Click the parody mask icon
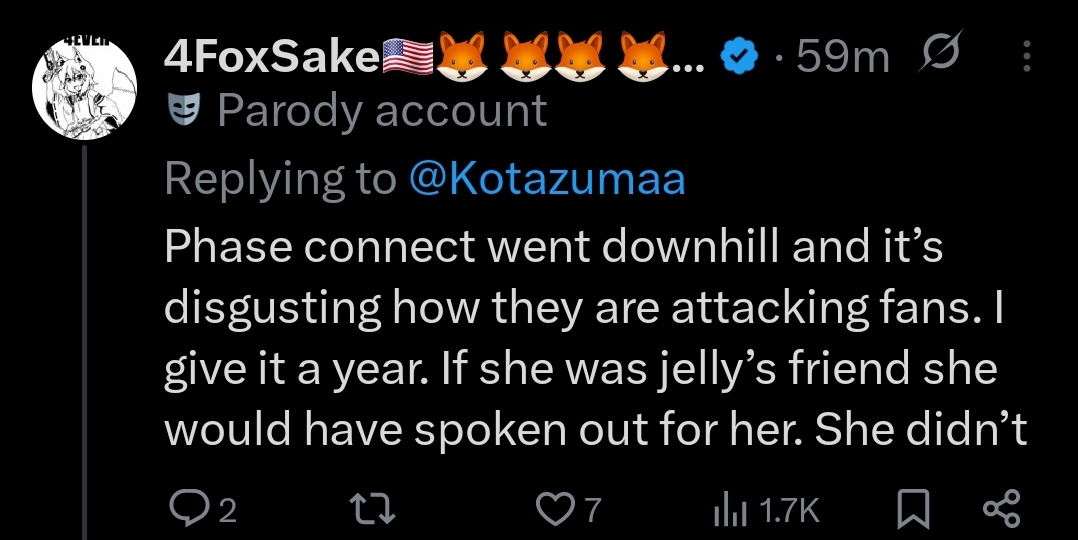 (x=184, y=110)
